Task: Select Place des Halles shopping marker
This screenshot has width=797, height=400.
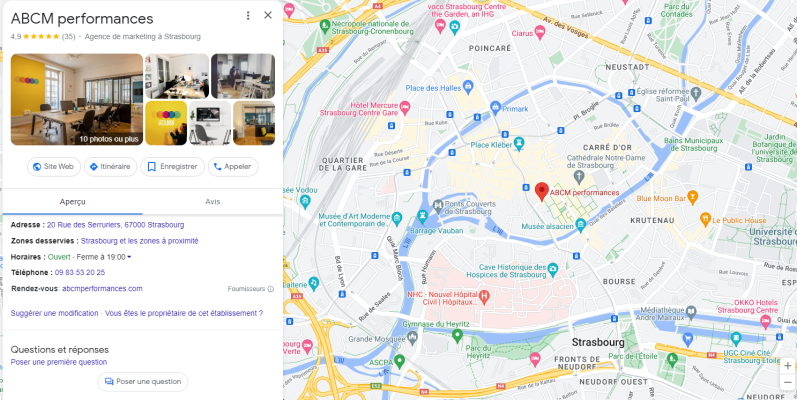Action: [x=468, y=87]
